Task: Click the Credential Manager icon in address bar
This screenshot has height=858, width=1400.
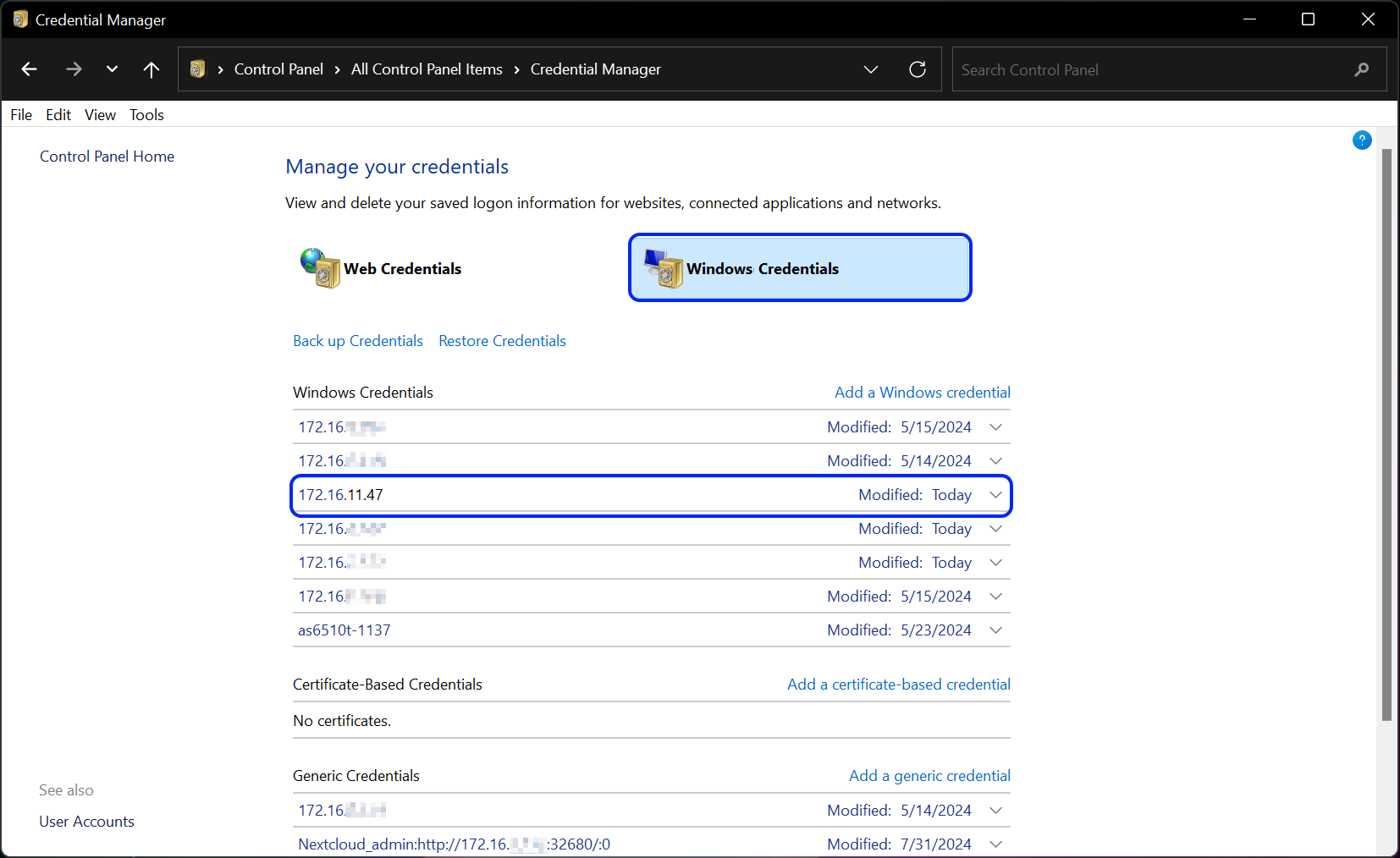Action: tap(198, 69)
